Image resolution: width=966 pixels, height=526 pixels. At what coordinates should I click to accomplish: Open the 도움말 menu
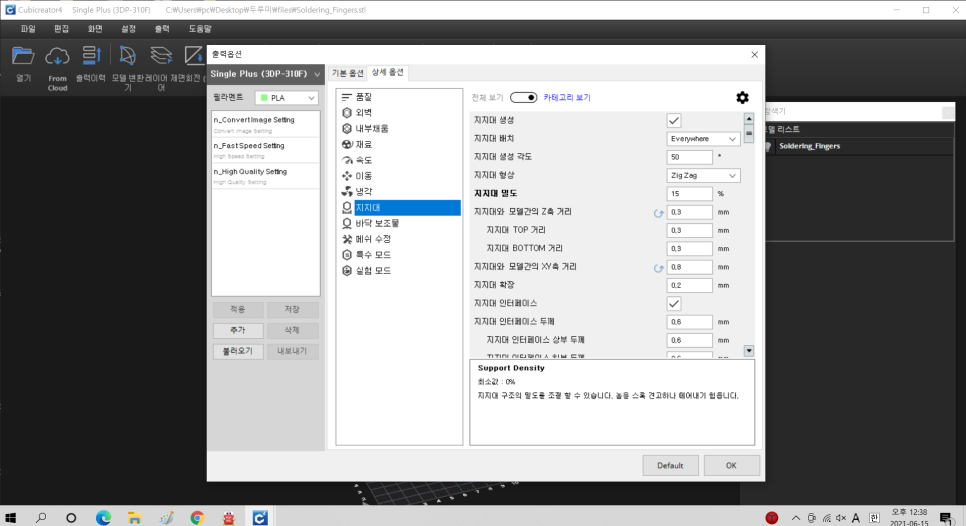pos(200,29)
